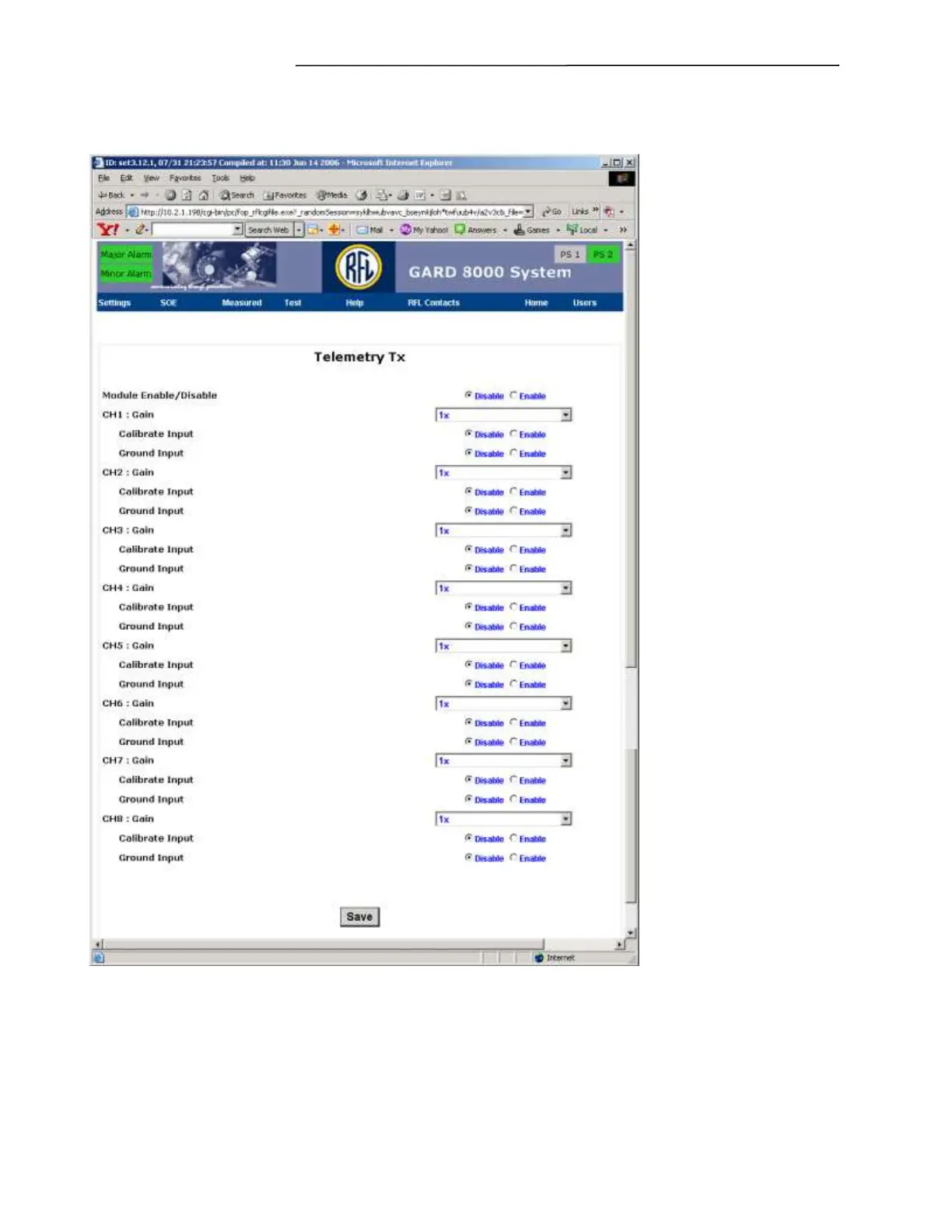952x1232 pixels.
Task: Open the Test navigation item
Action: 292,303
